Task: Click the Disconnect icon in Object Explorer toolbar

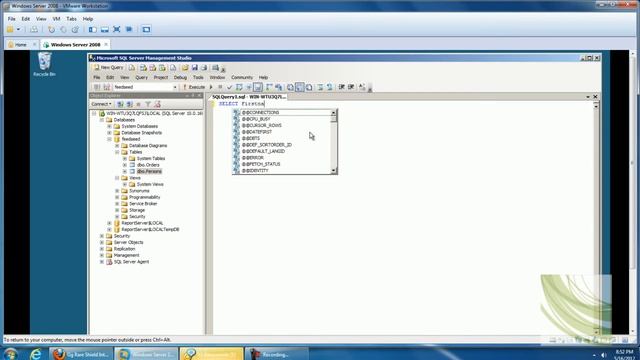Action: [x=129, y=104]
